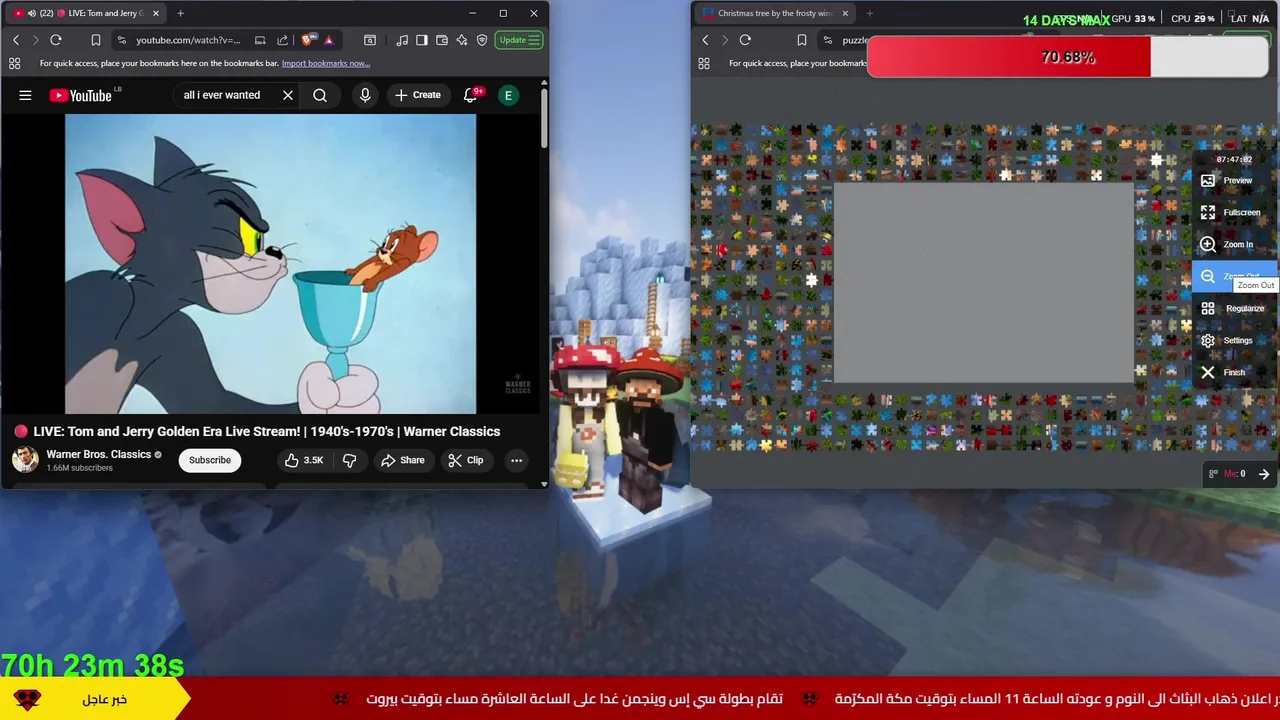Open more actions three-dot menu under video
Screen dimensions: 1280x720
click(x=516, y=460)
